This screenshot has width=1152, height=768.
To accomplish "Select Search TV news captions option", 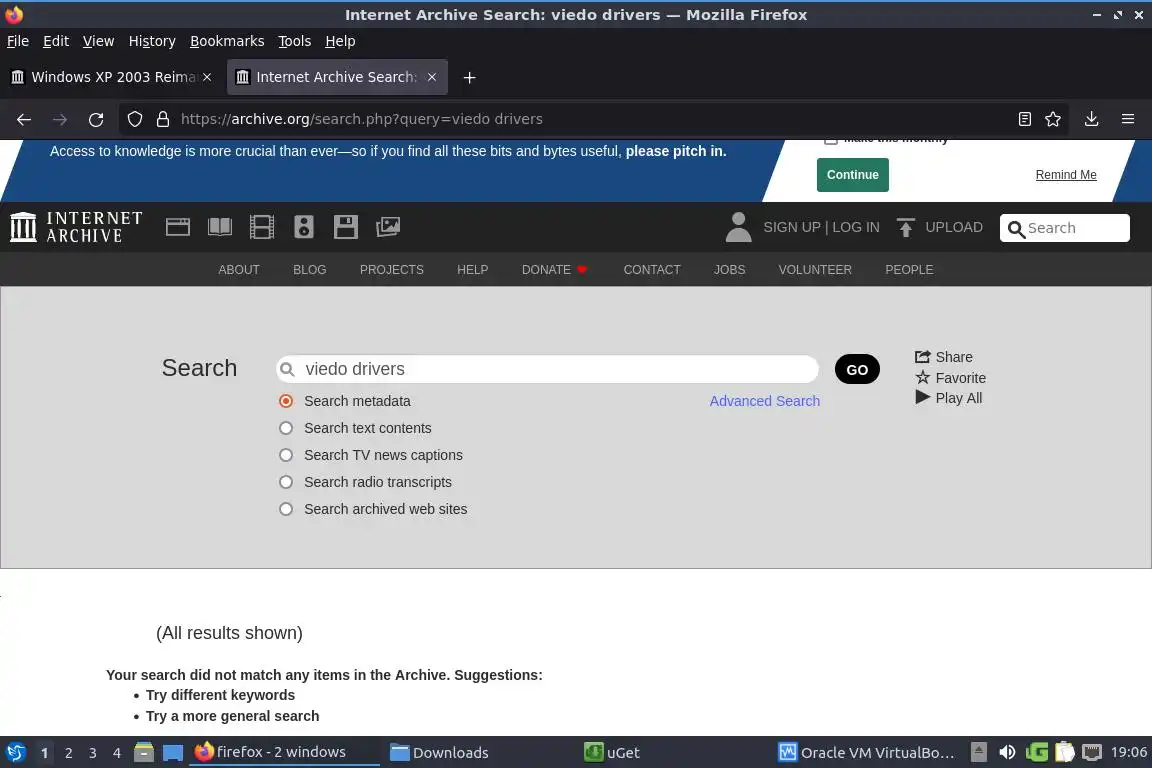I will click(x=286, y=456).
